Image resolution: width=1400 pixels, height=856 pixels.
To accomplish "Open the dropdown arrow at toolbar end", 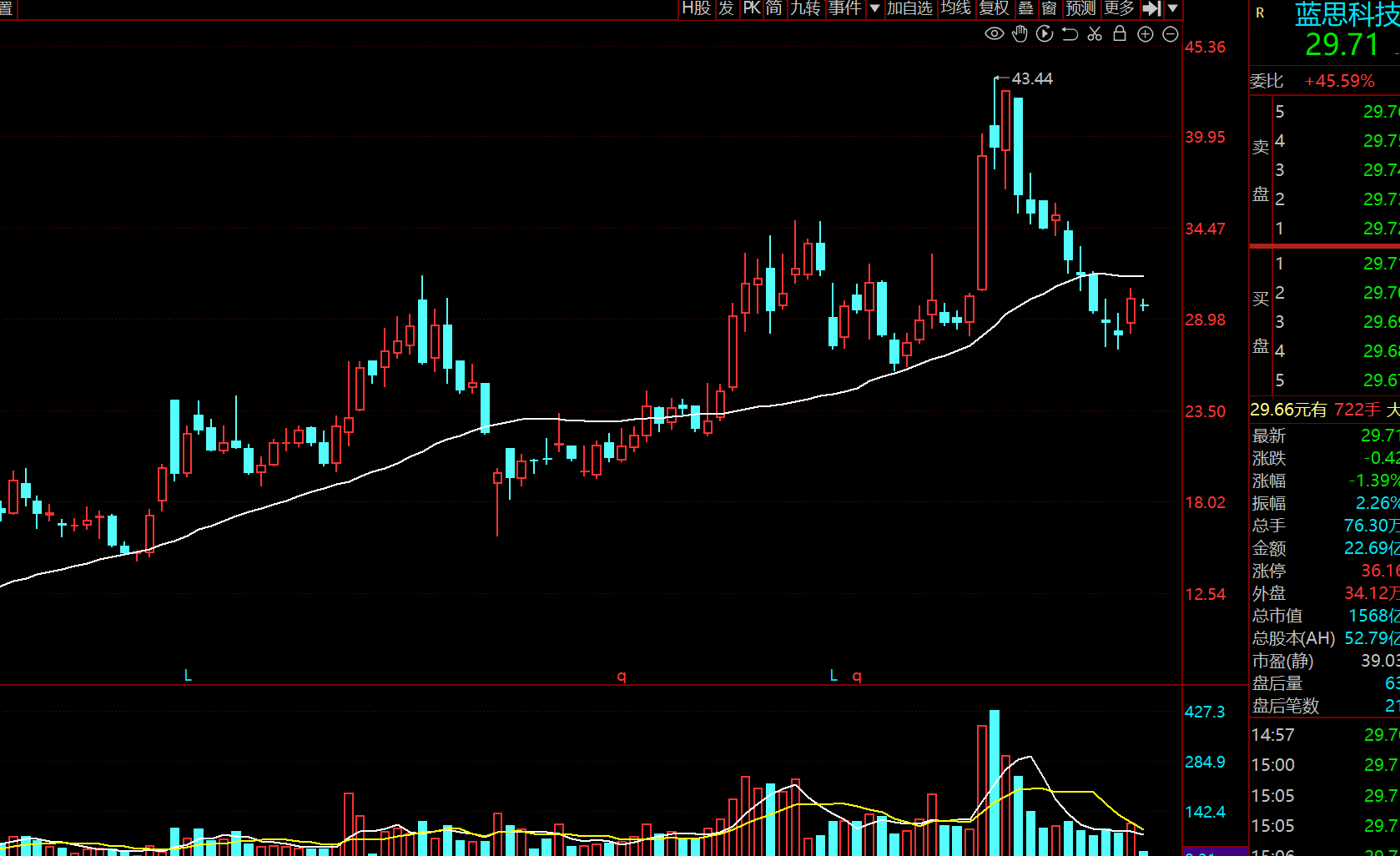I will [1173, 8].
